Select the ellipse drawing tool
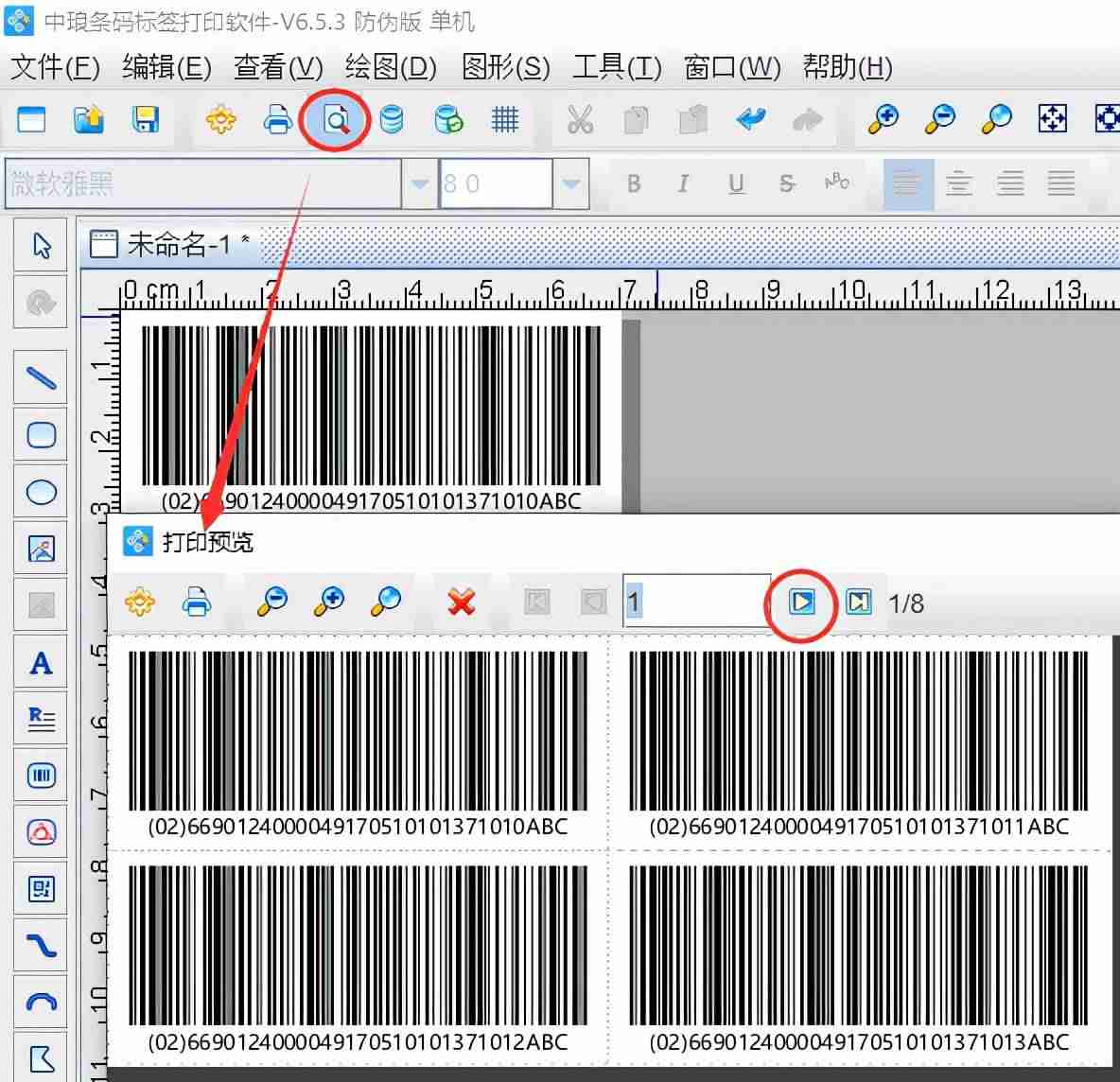Image resolution: width=1120 pixels, height=1082 pixels. click(41, 492)
